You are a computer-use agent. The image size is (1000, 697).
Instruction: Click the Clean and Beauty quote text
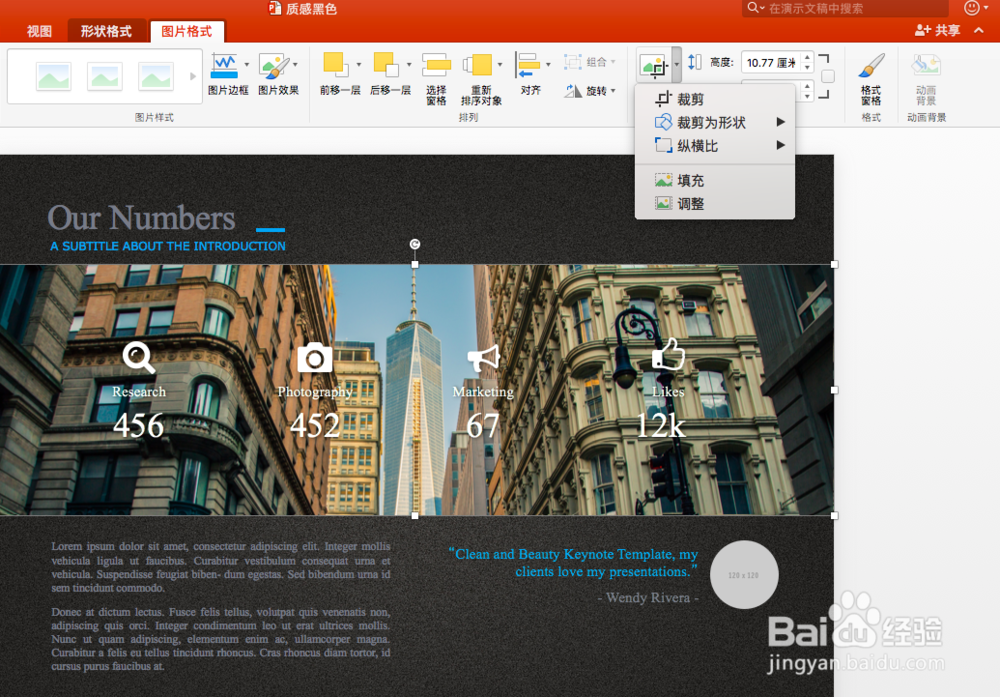(x=573, y=562)
